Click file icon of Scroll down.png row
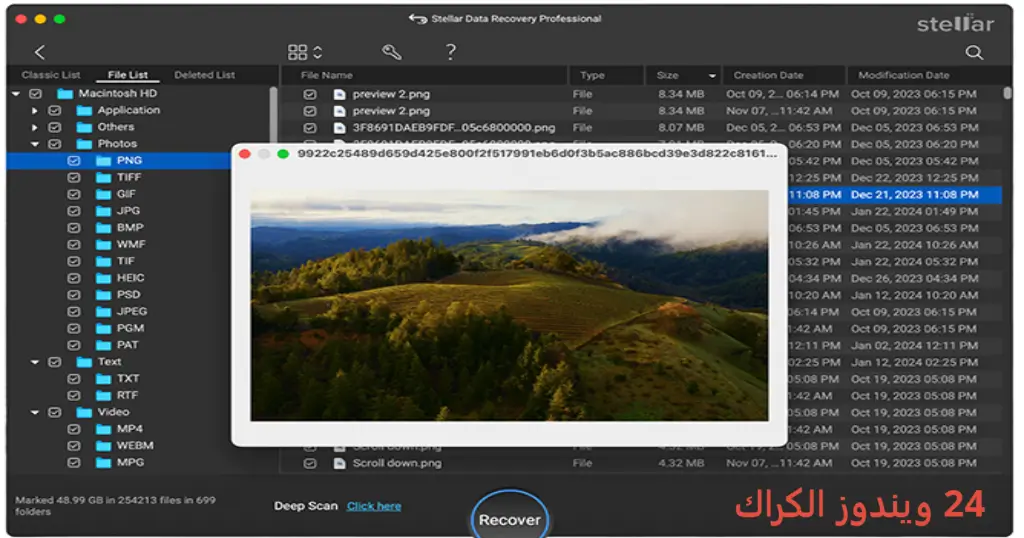Viewport: 1024px width, 538px height. (340, 464)
